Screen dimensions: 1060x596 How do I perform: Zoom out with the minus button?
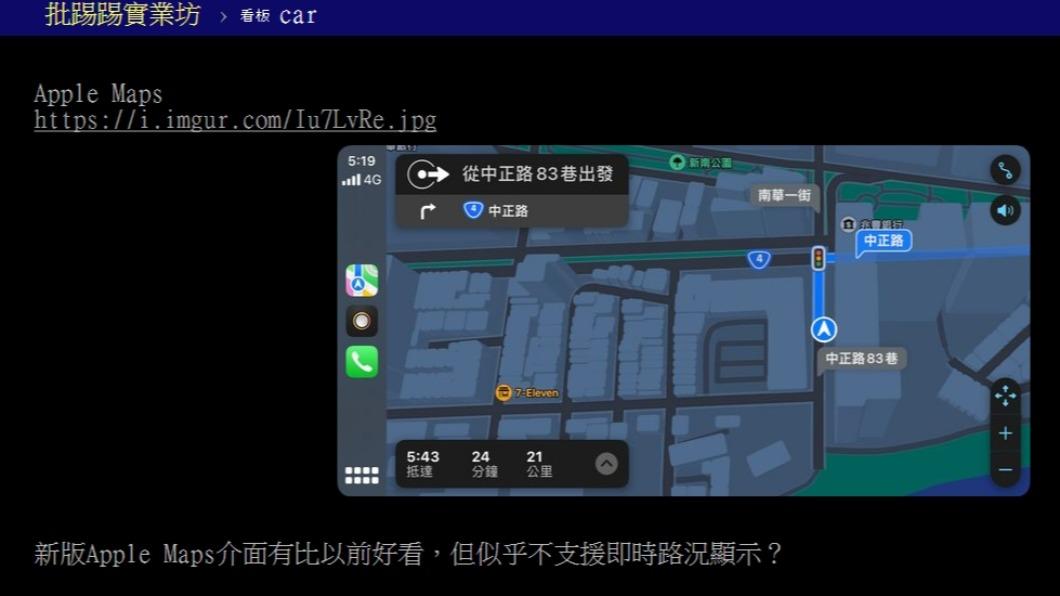(x=1003, y=467)
